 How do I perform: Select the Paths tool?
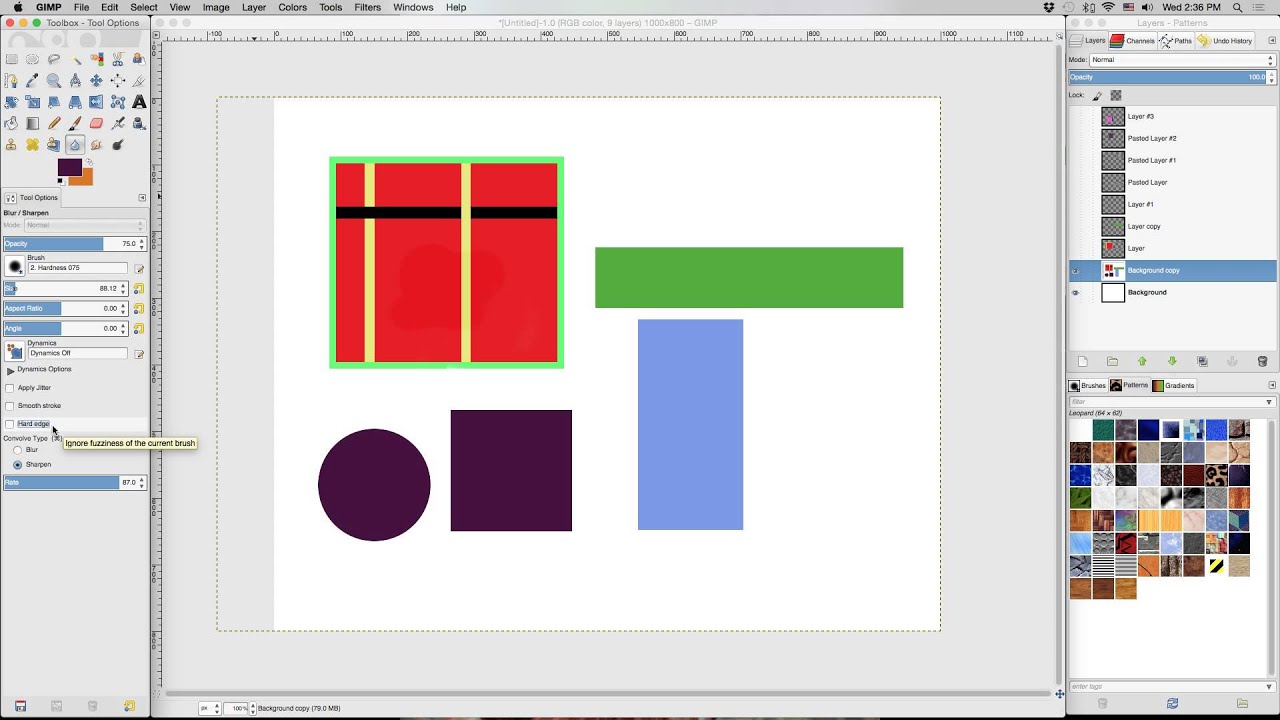[11, 80]
